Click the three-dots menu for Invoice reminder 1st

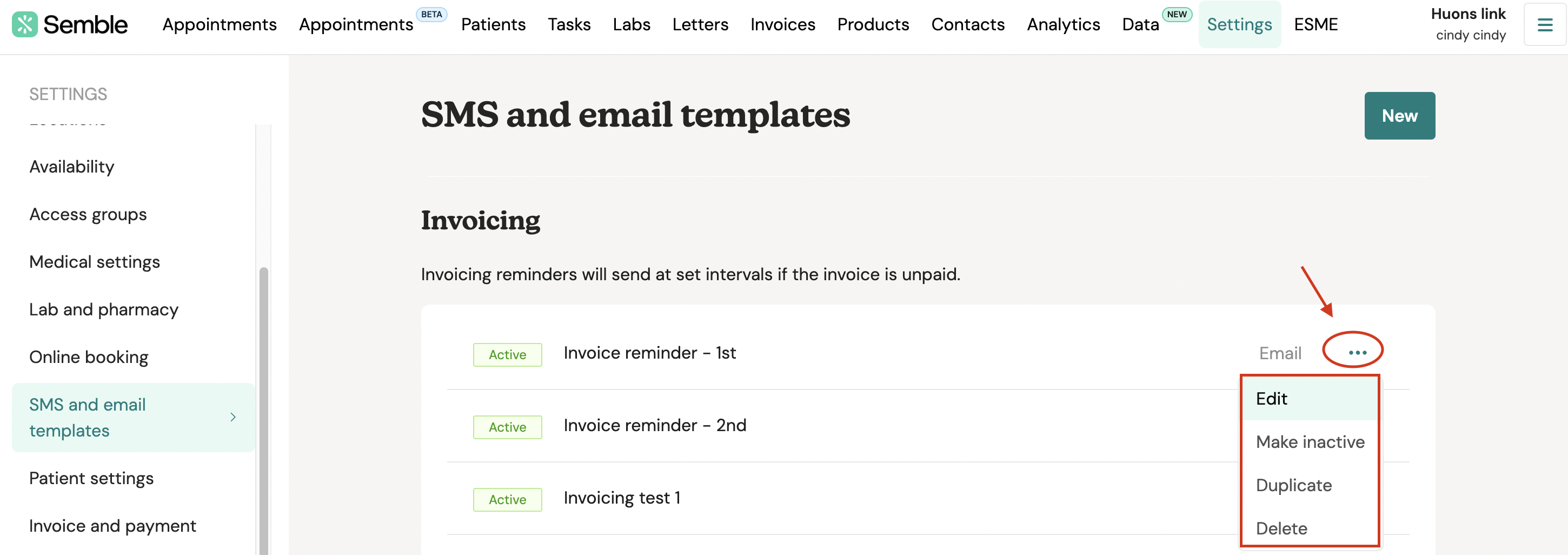[1357, 353]
